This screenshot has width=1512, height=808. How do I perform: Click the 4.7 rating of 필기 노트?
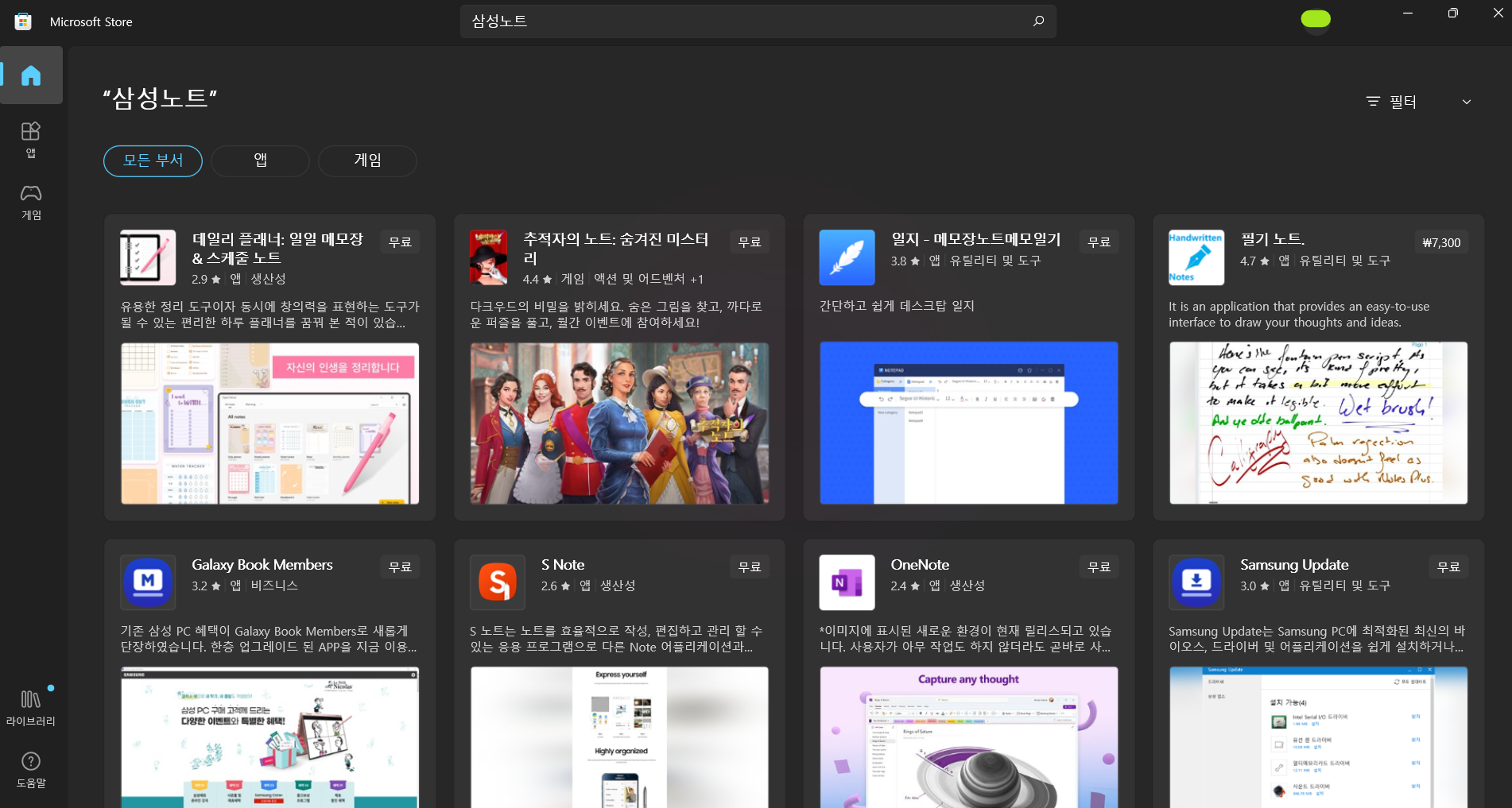point(1254,261)
